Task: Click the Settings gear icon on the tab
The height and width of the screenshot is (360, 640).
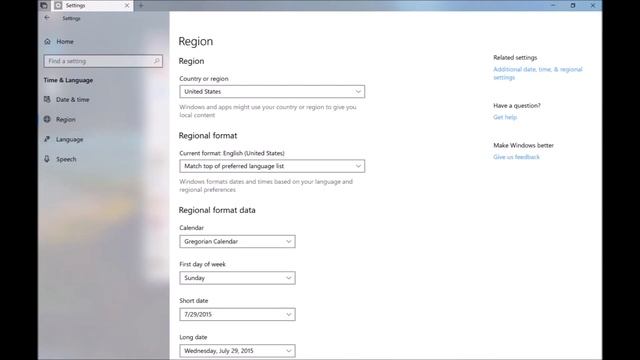Action: 58,6
